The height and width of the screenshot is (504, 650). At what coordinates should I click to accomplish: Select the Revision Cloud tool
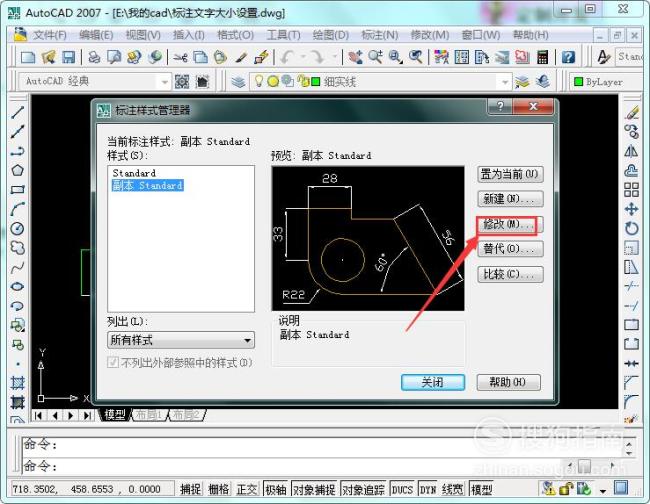pos(17,248)
